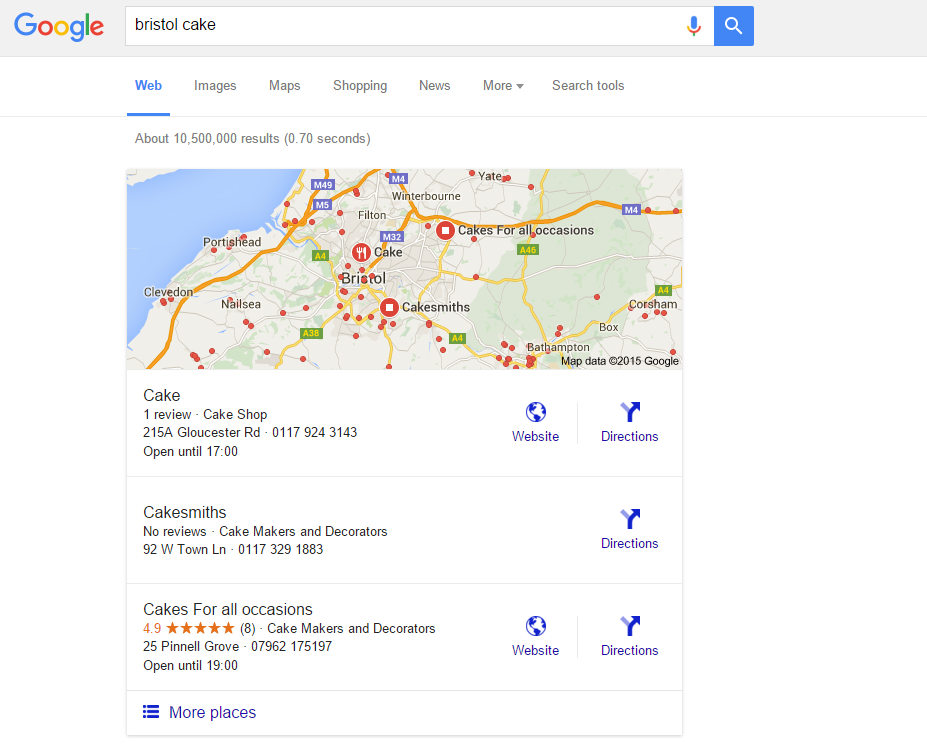927x749 pixels.
Task: Expand the More dropdown menu
Action: point(503,86)
